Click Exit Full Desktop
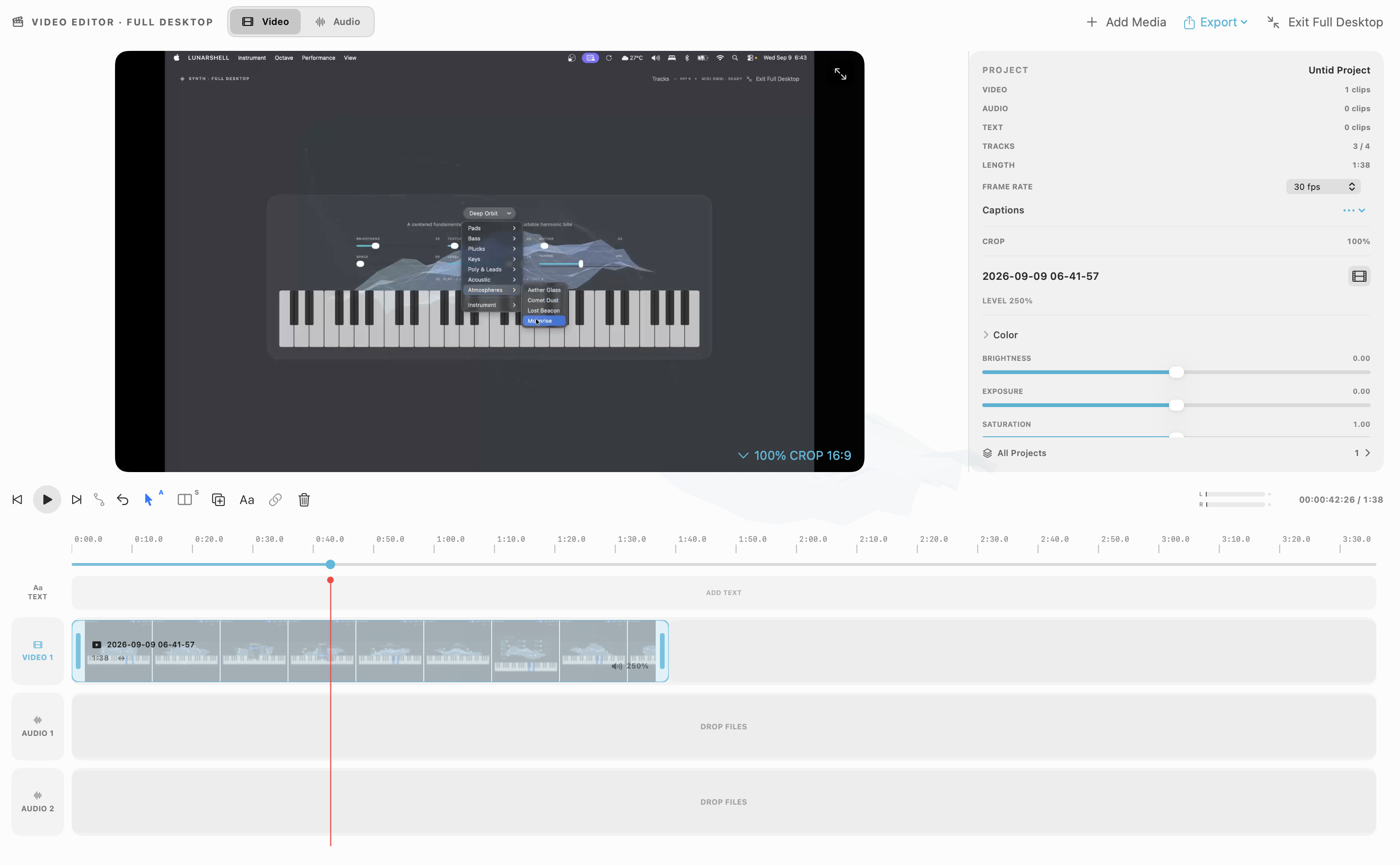This screenshot has width=1400, height=865. coord(1325,22)
